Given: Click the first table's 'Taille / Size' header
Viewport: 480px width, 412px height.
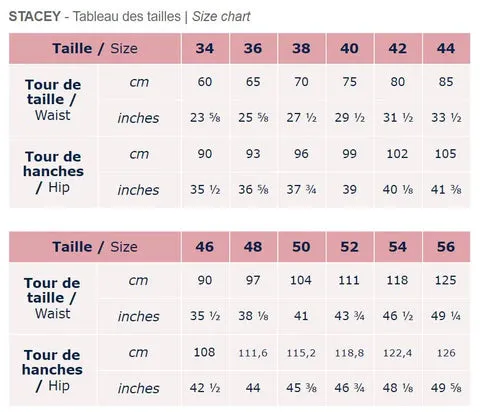Looking at the screenshot, I should tap(95, 48).
